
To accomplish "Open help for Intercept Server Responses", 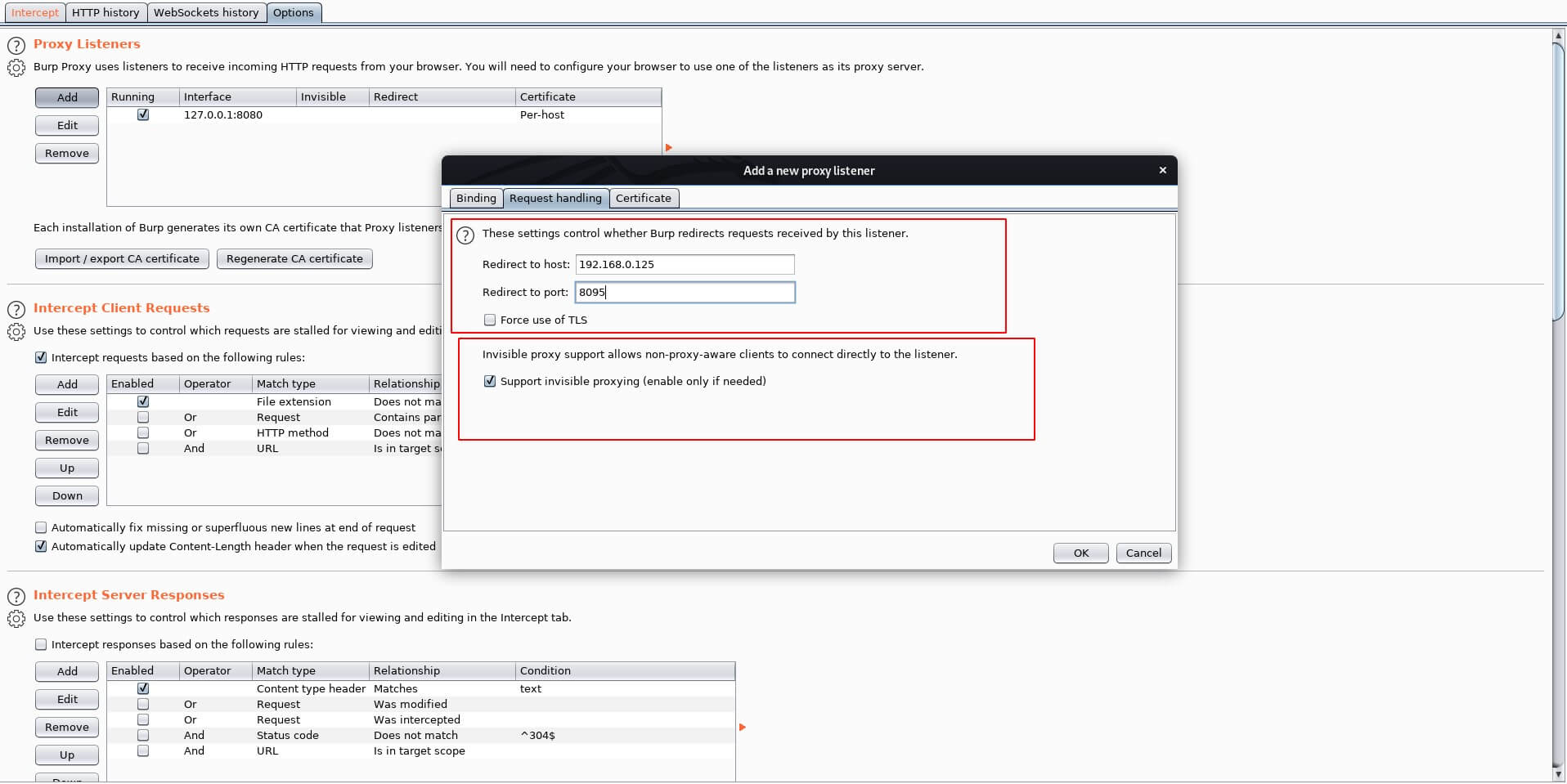I will pos(16,596).
